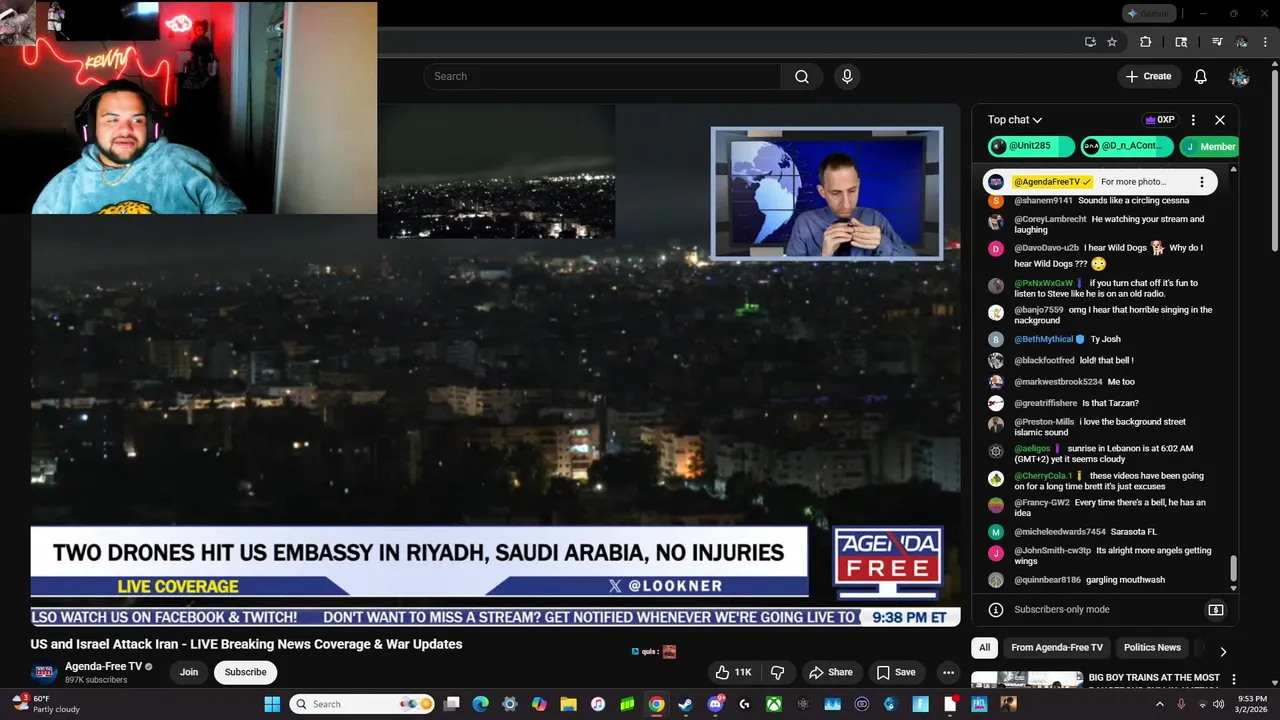This screenshot has width=1280, height=720.
Task: Click @CherryCola.1 username in chat
Action: pos(1043,476)
